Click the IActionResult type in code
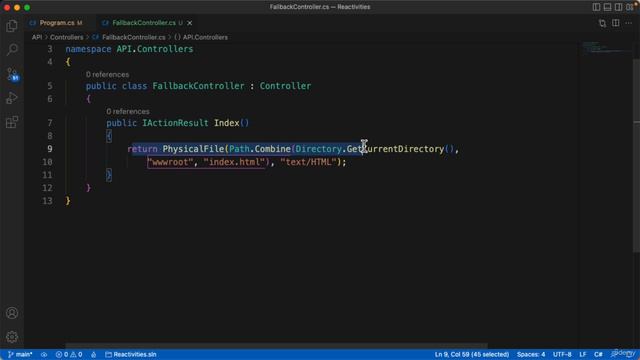Image resolution: width=640 pixels, height=360 pixels. point(175,123)
